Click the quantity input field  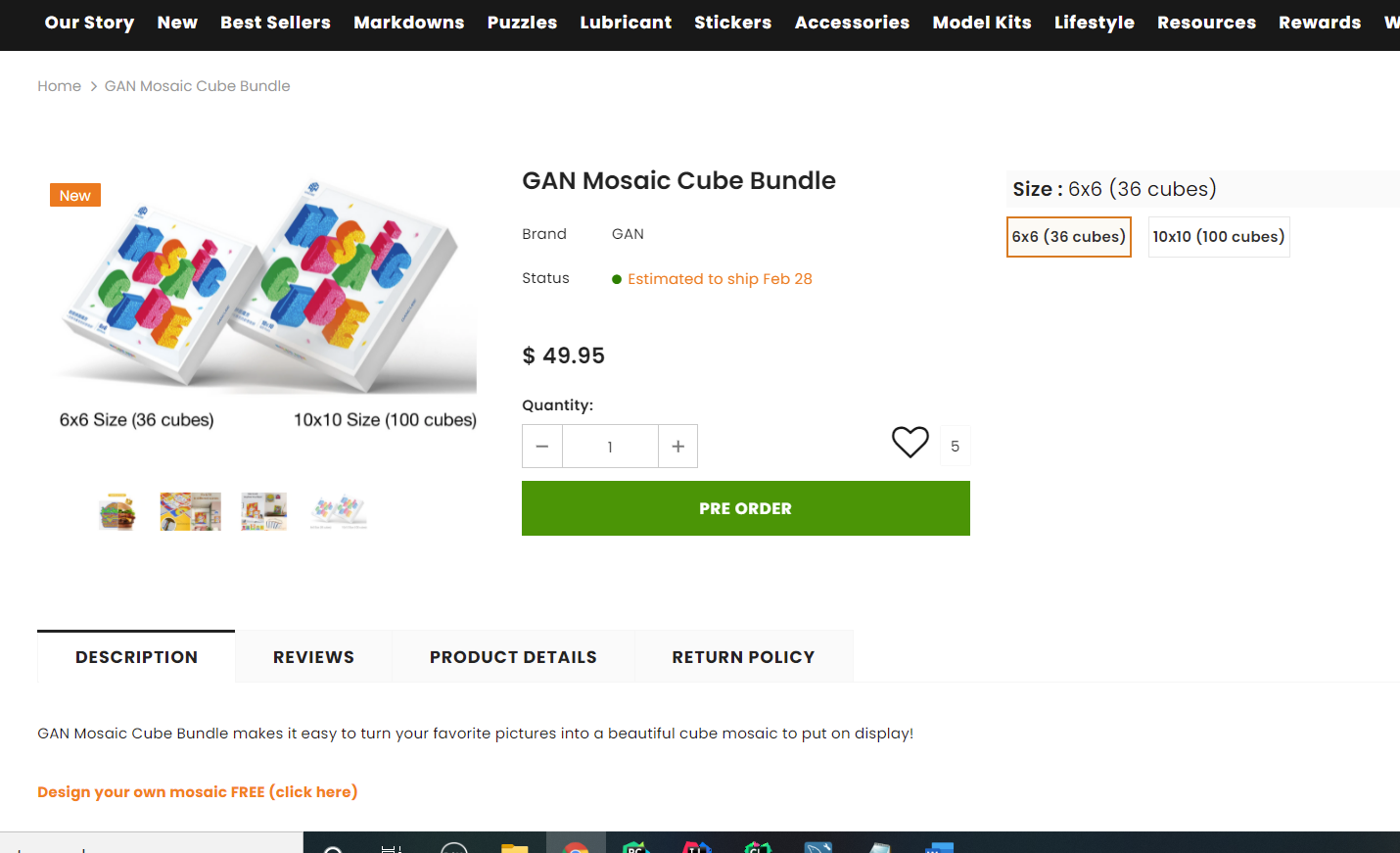[610, 447]
